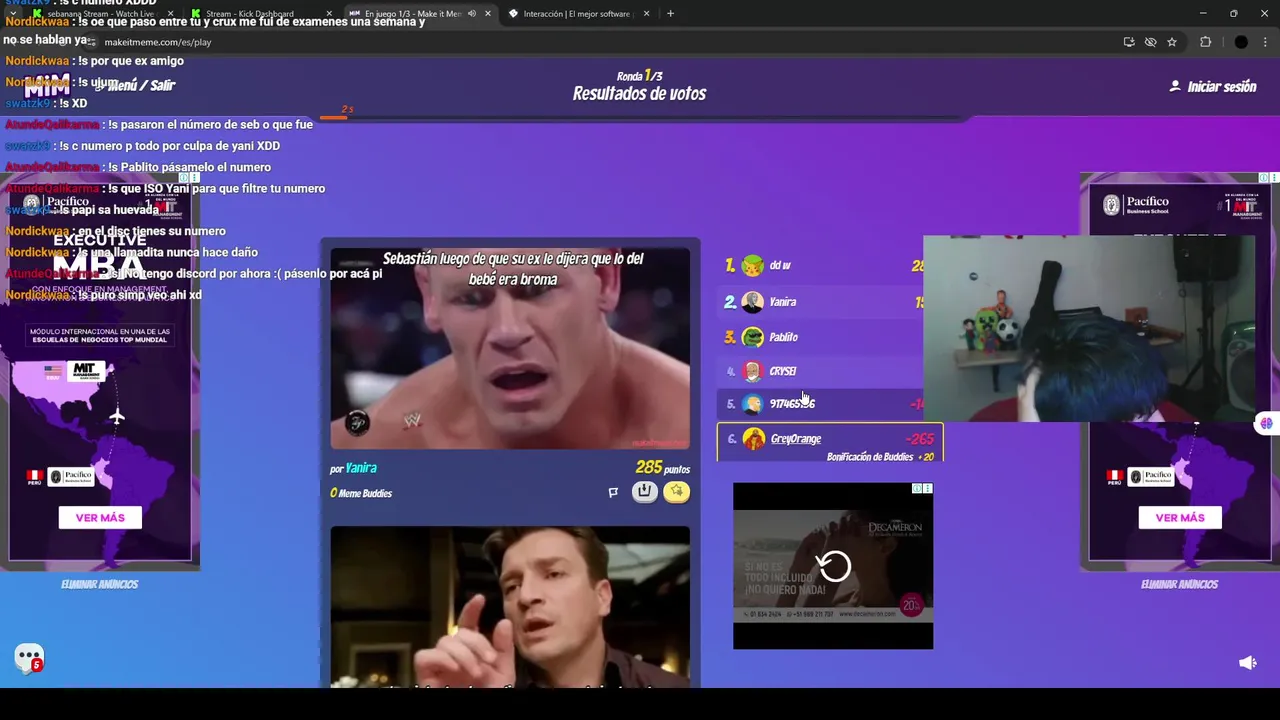
Task: Click Eliminar anuncios under right ad
Action: 1179,584
